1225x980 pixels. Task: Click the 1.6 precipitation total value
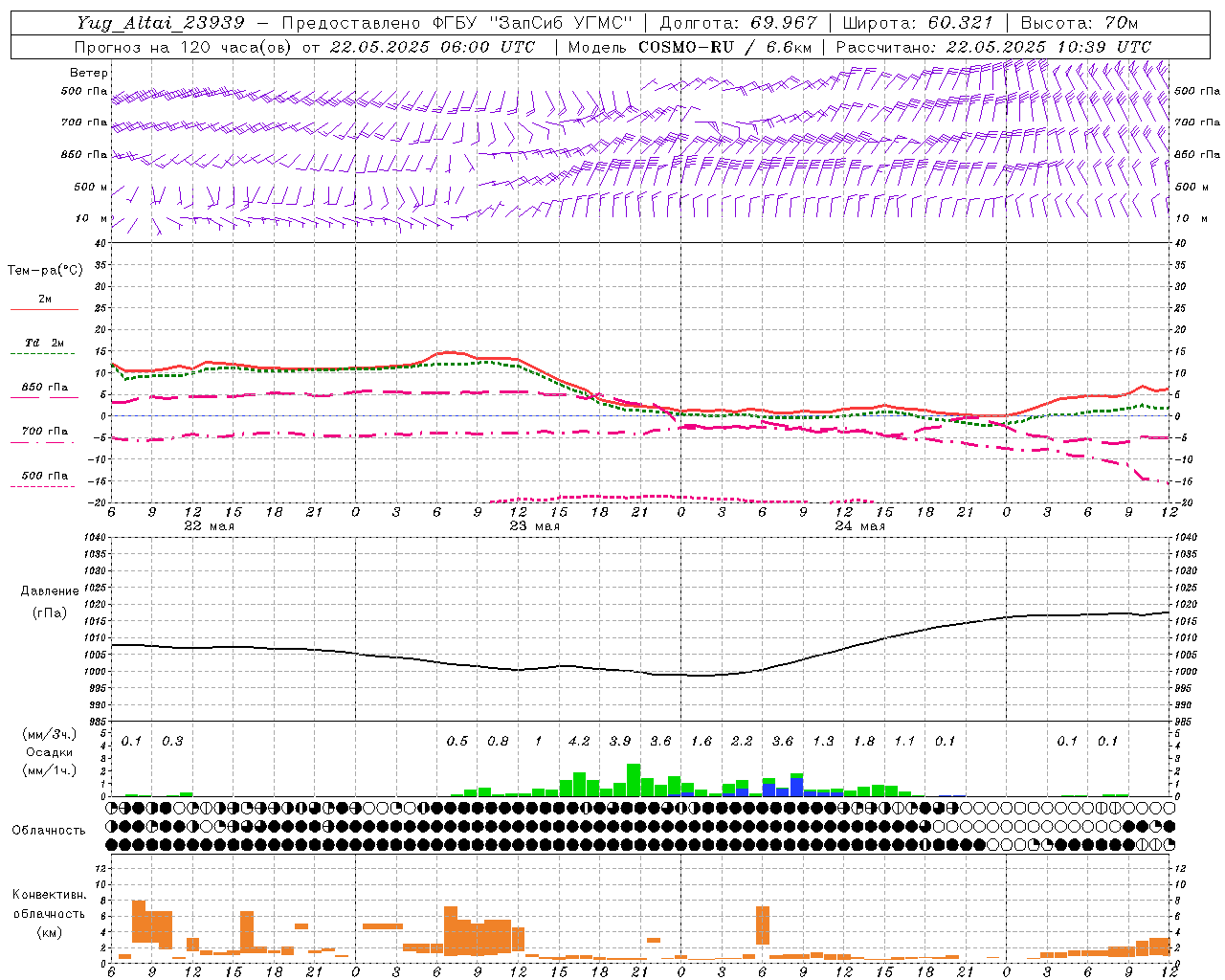pos(702,741)
